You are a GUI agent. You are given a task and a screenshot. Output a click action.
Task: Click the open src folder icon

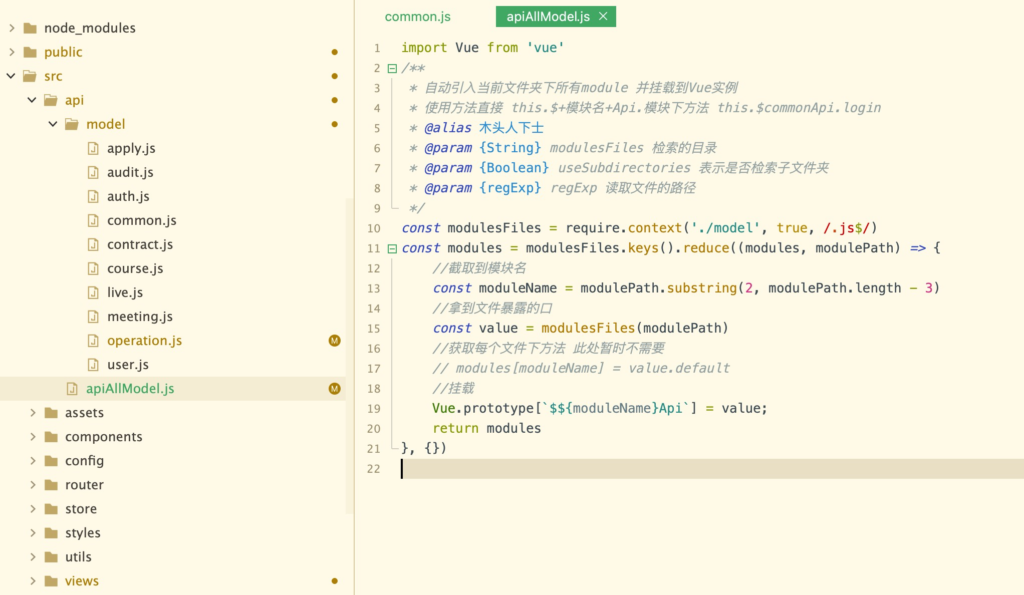click(30, 76)
